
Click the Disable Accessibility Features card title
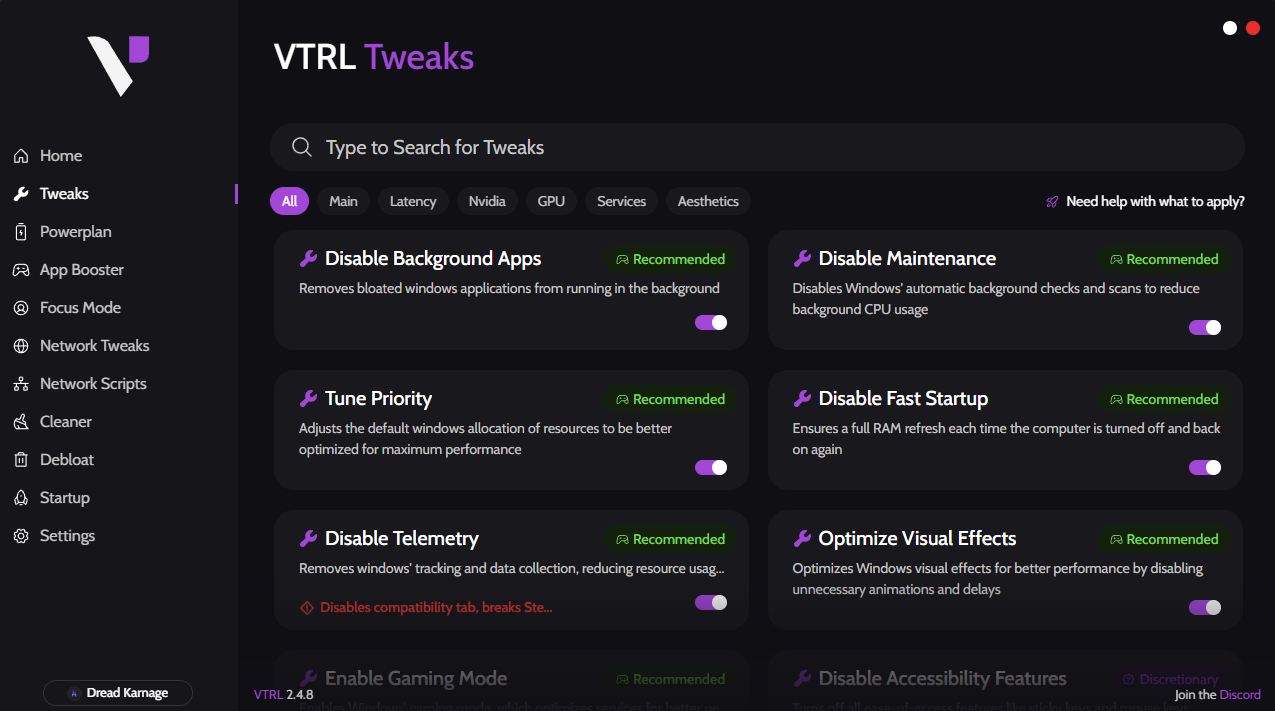tap(942, 679)
